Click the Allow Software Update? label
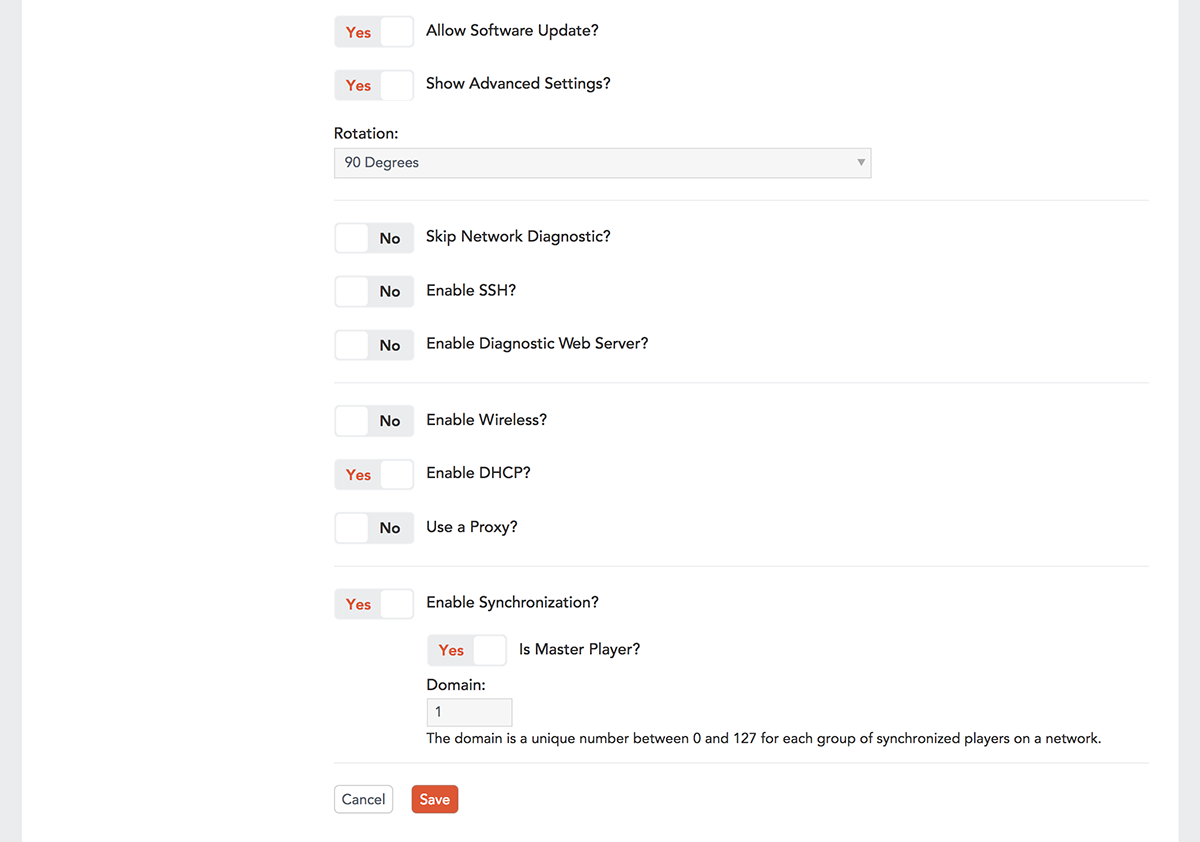This screenshot has width=1200, height=842. click(x=512, y=31)
